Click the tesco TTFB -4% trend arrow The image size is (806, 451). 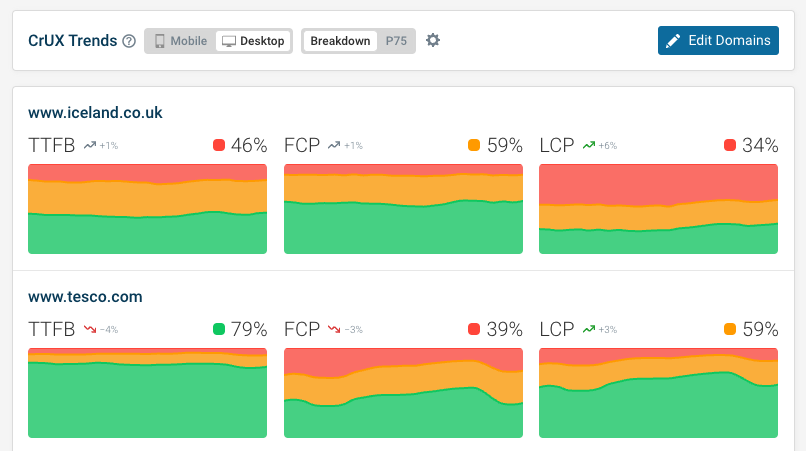[x=90, y=330]
